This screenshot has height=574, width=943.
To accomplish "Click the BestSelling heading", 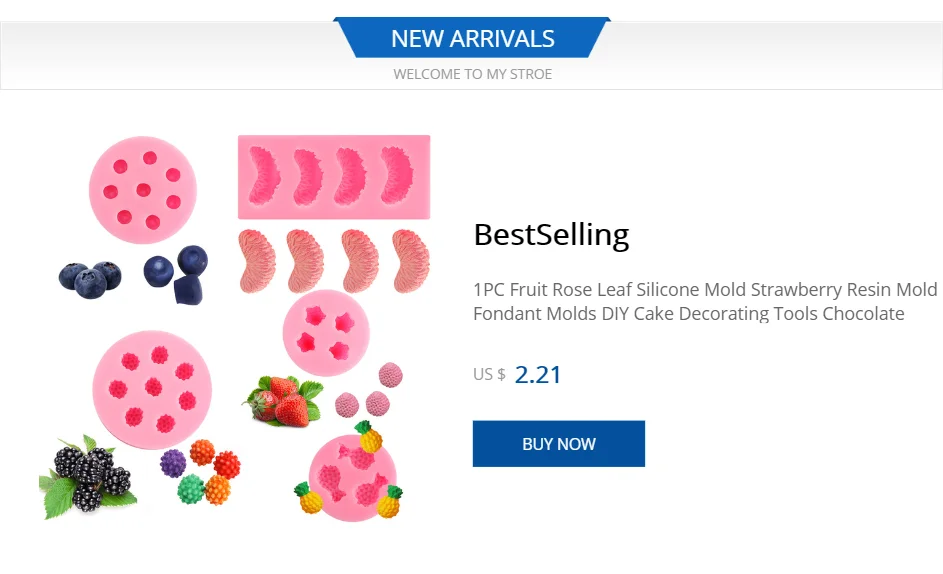I will [551, 235].
